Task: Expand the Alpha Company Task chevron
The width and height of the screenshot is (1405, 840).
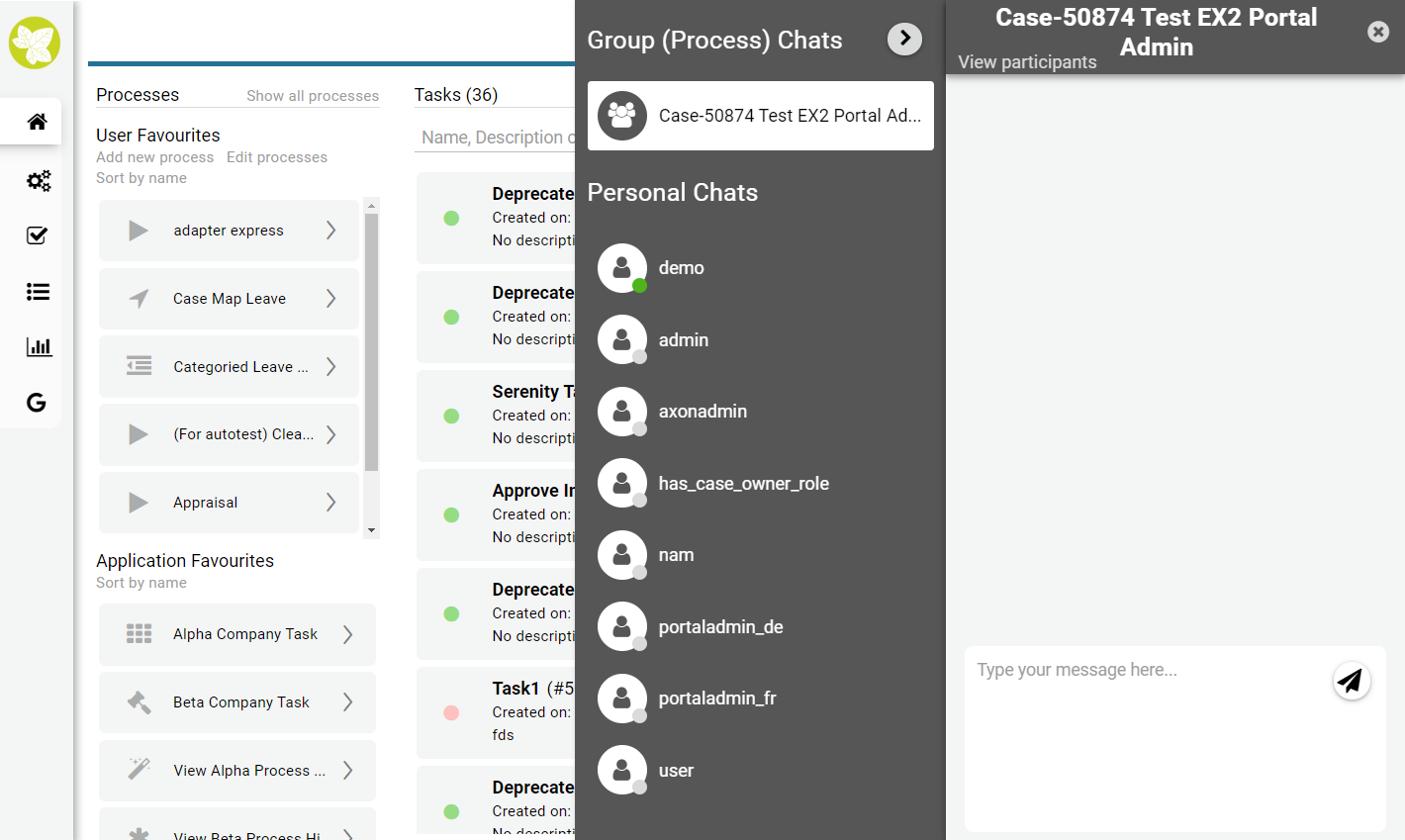Action: coord(347,634)
